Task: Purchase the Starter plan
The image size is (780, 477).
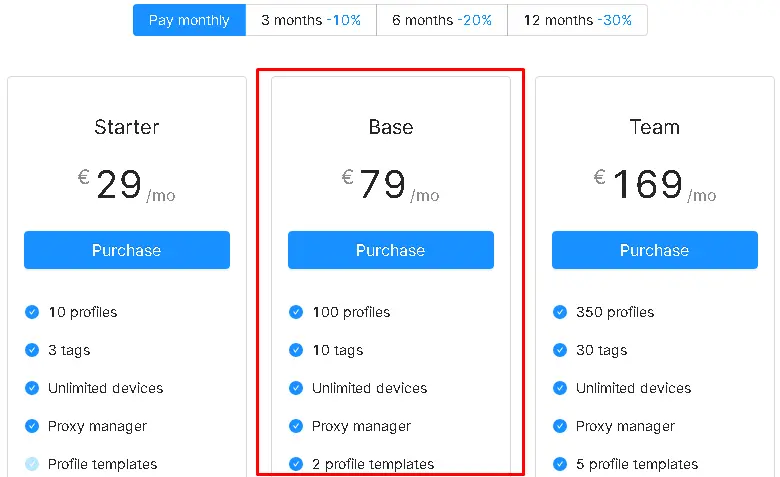Action: [127, 250]
